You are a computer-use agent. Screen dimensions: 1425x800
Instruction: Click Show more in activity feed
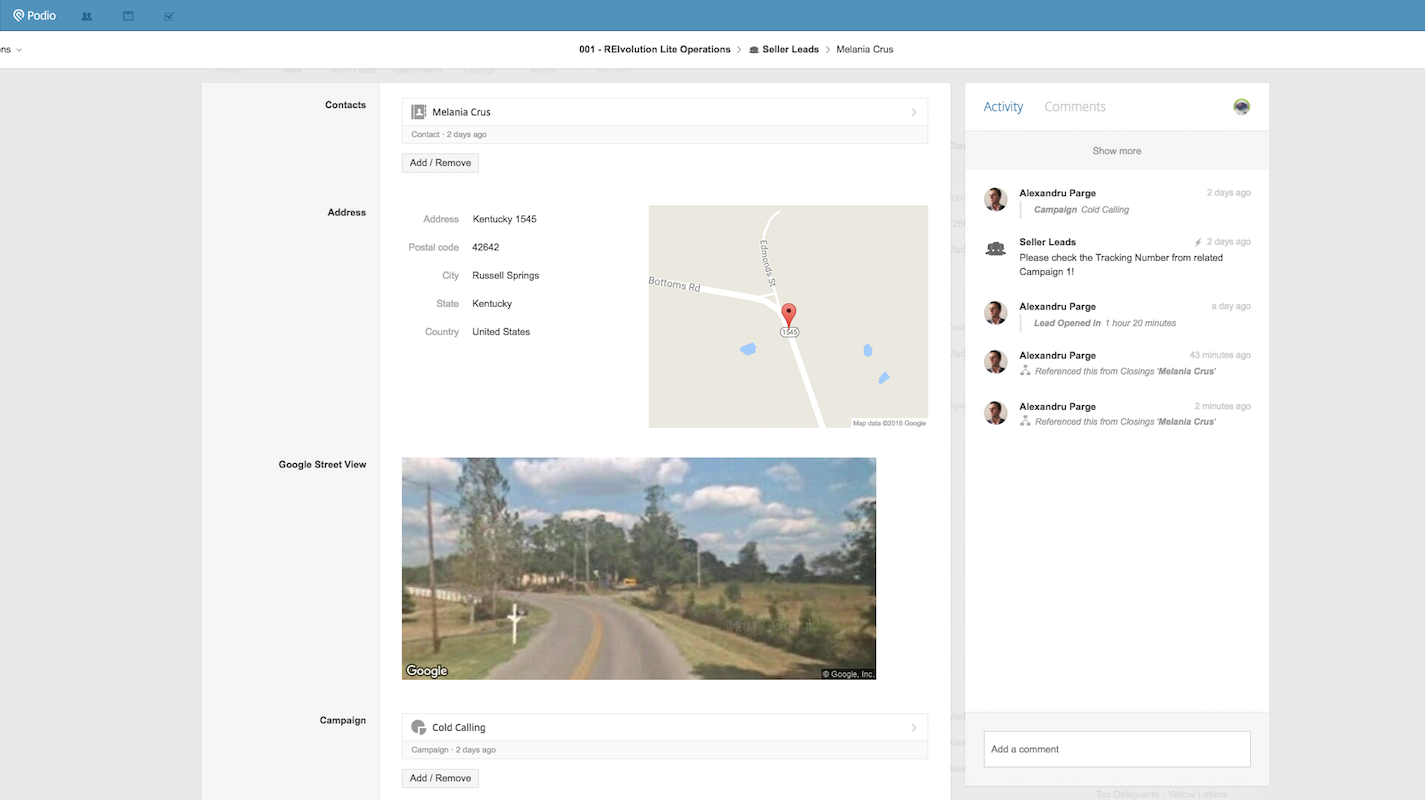(1116, 151)
